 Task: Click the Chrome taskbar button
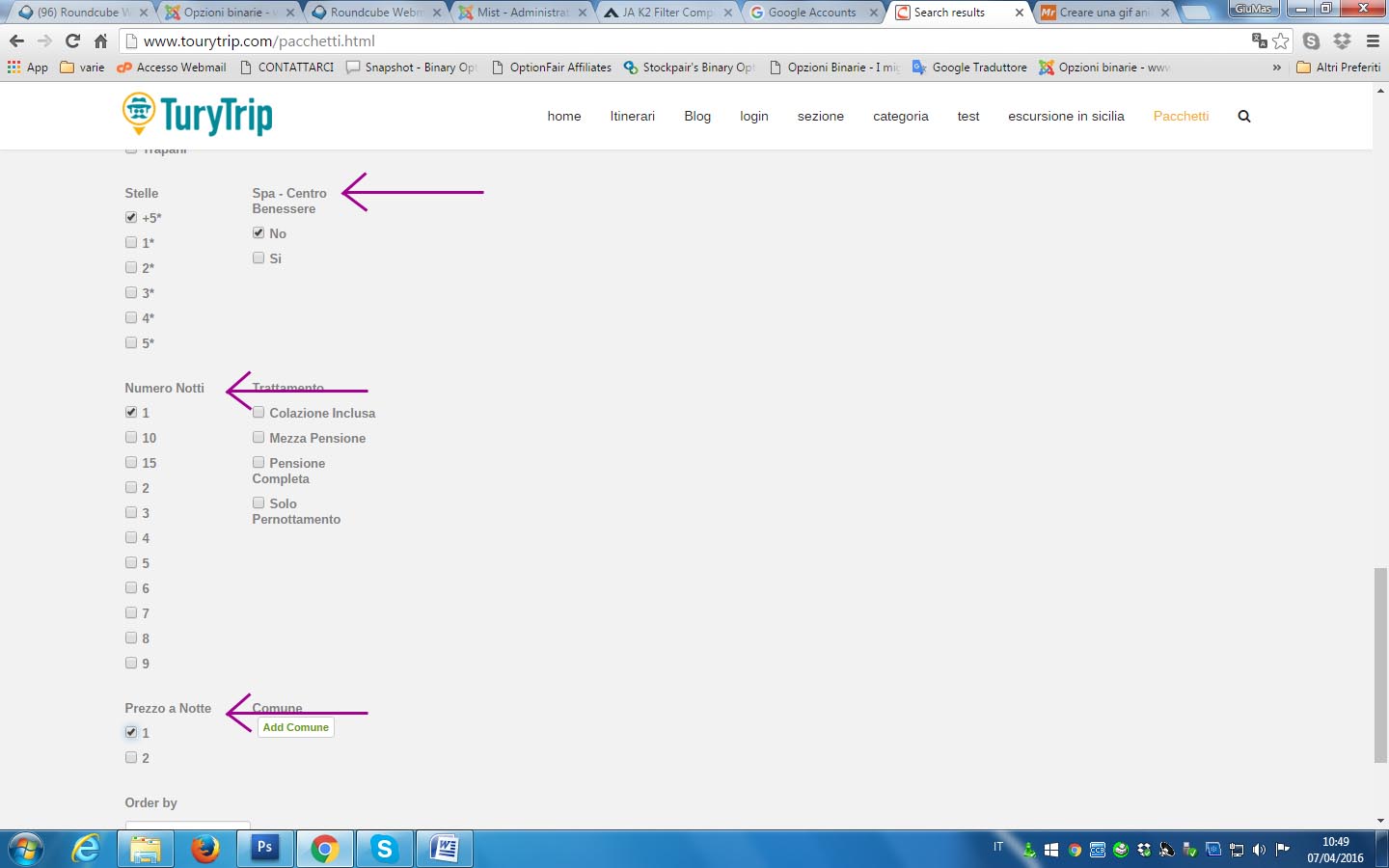click(x=324, y=849)
